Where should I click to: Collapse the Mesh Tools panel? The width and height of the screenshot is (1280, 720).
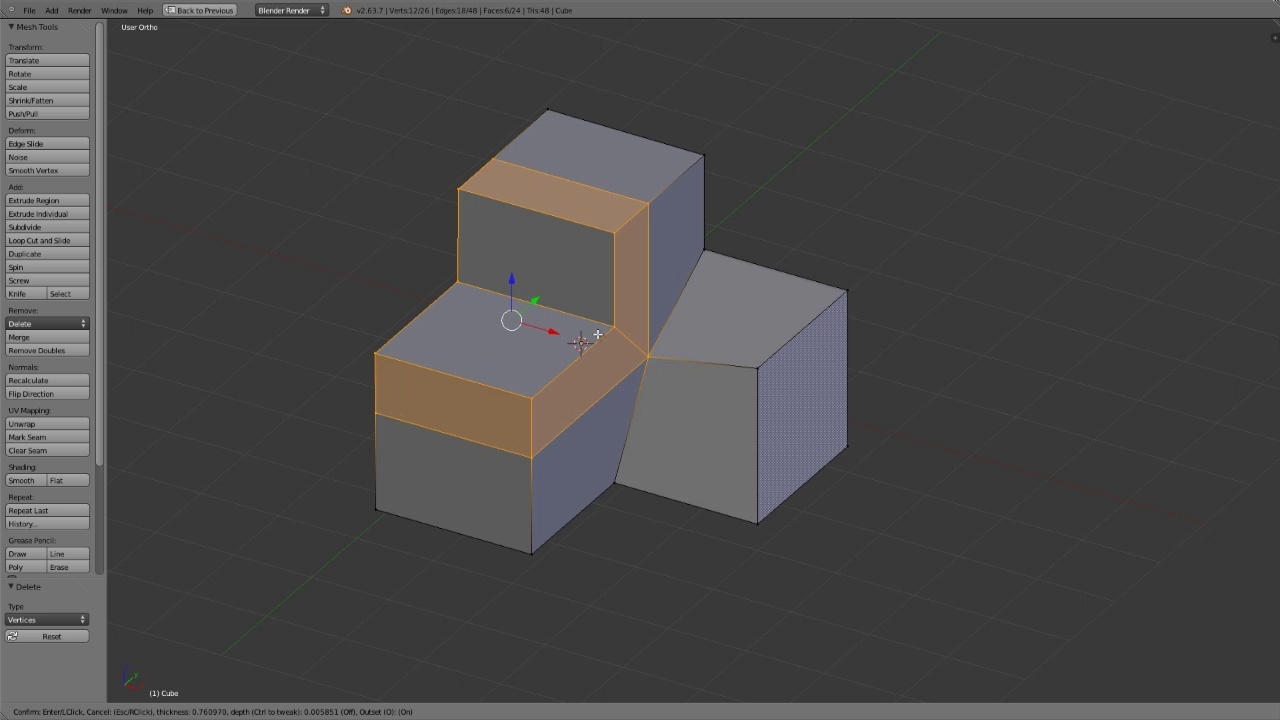[10, 27]
